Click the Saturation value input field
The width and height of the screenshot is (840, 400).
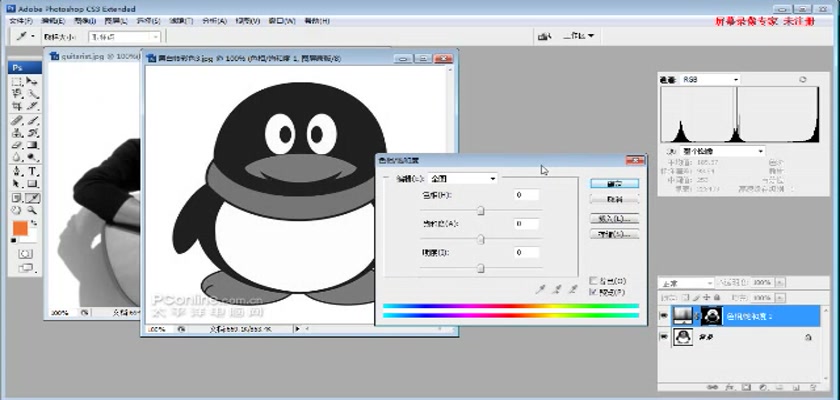[x=526, y=224]
